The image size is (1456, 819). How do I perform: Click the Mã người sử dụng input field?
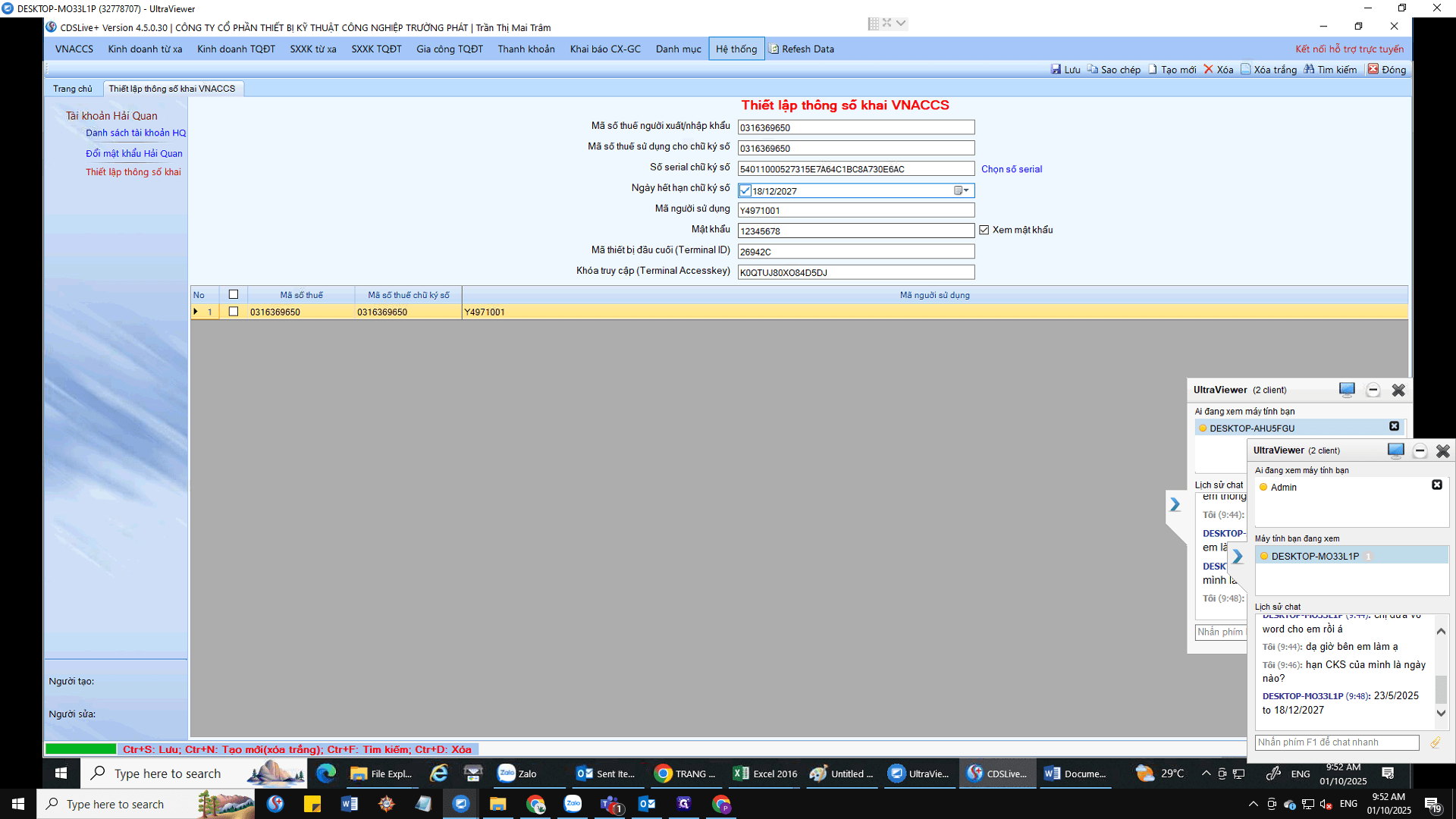tap(856, 210)
